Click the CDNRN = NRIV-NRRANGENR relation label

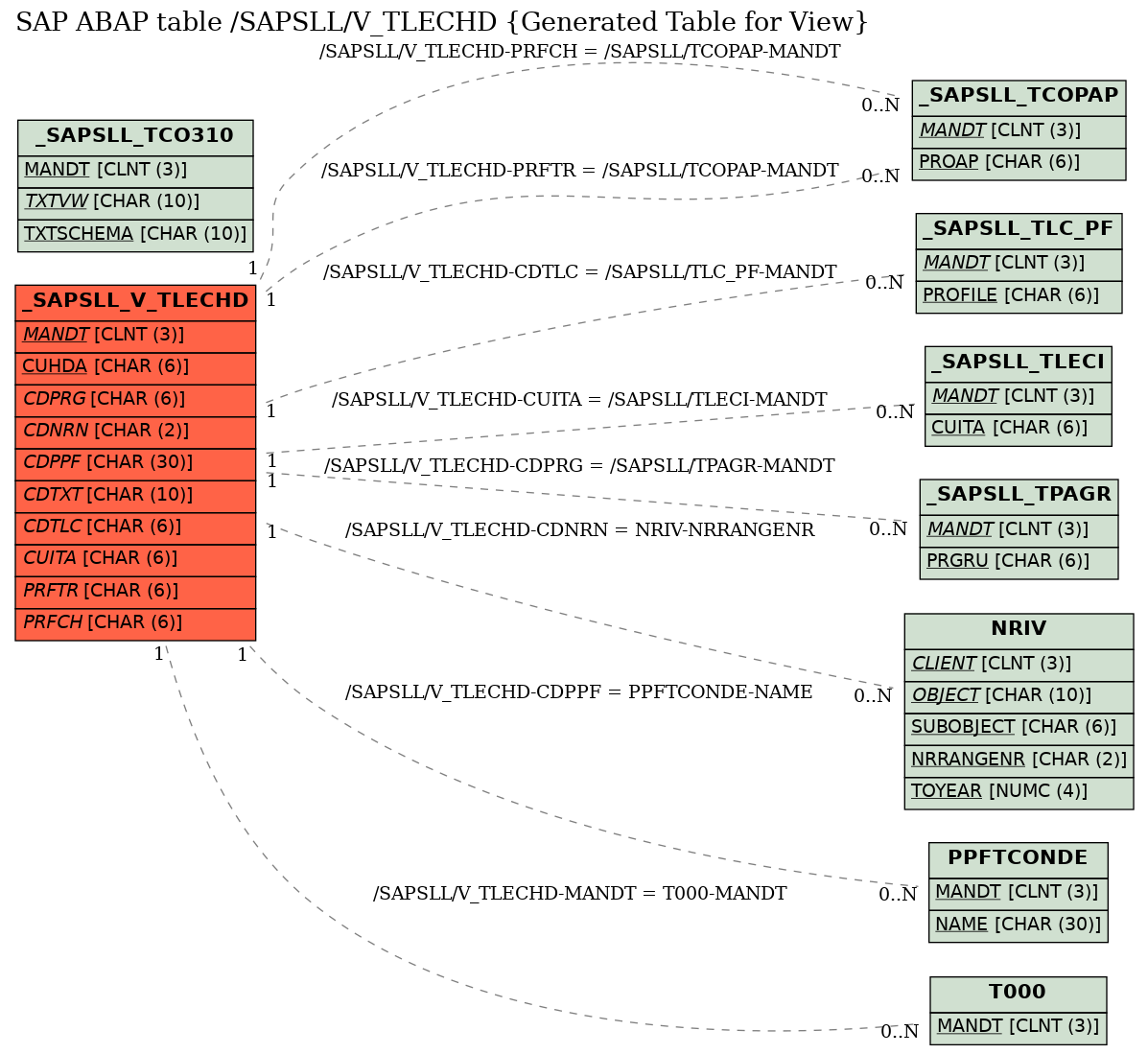click(x=580, y=530)
